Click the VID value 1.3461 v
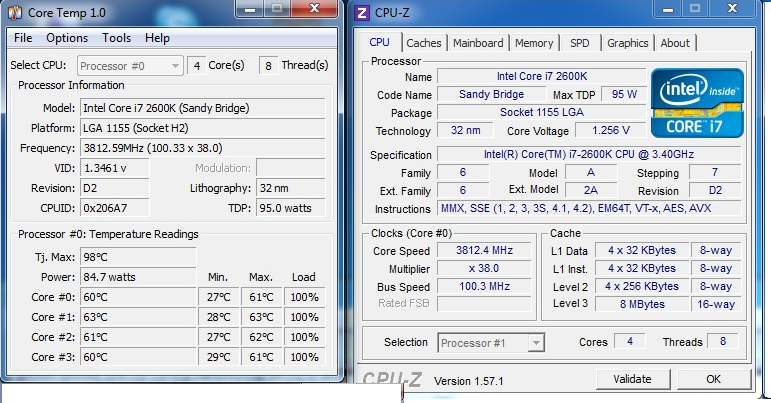Viewport: 771px width, 403px height. [x=115, y=168]
